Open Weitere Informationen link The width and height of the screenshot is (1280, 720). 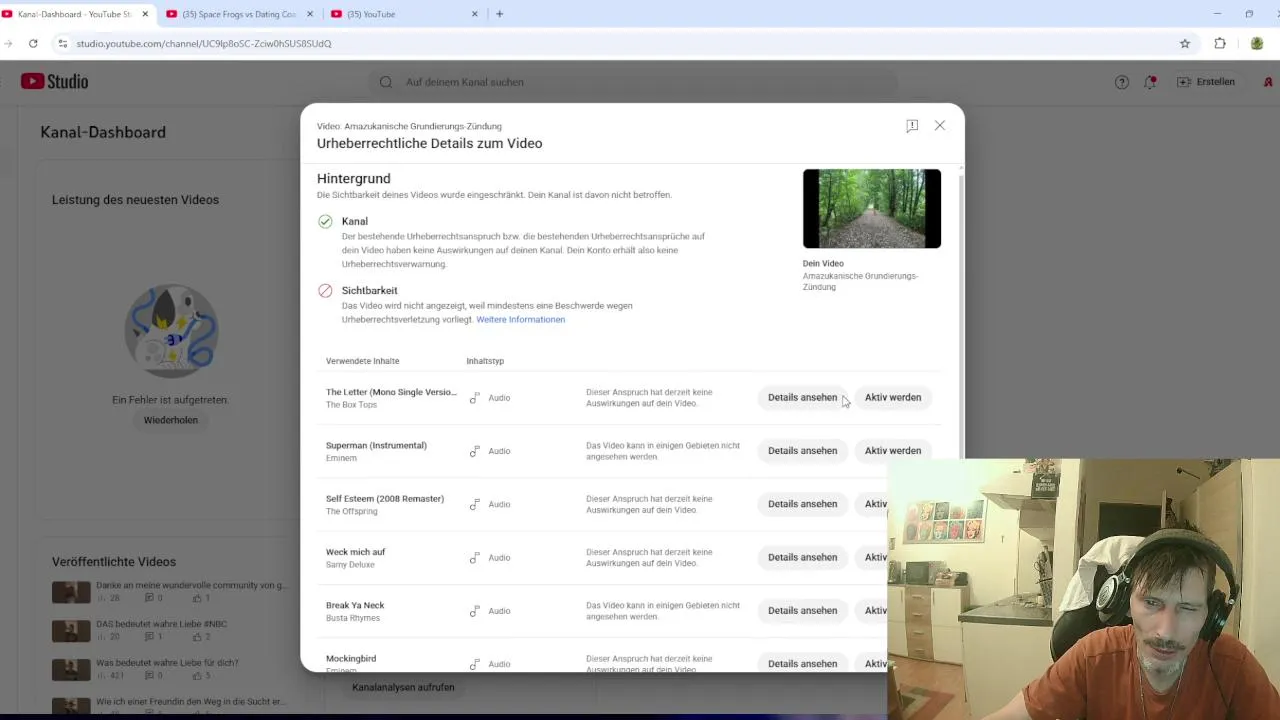(x=520, y=320)
